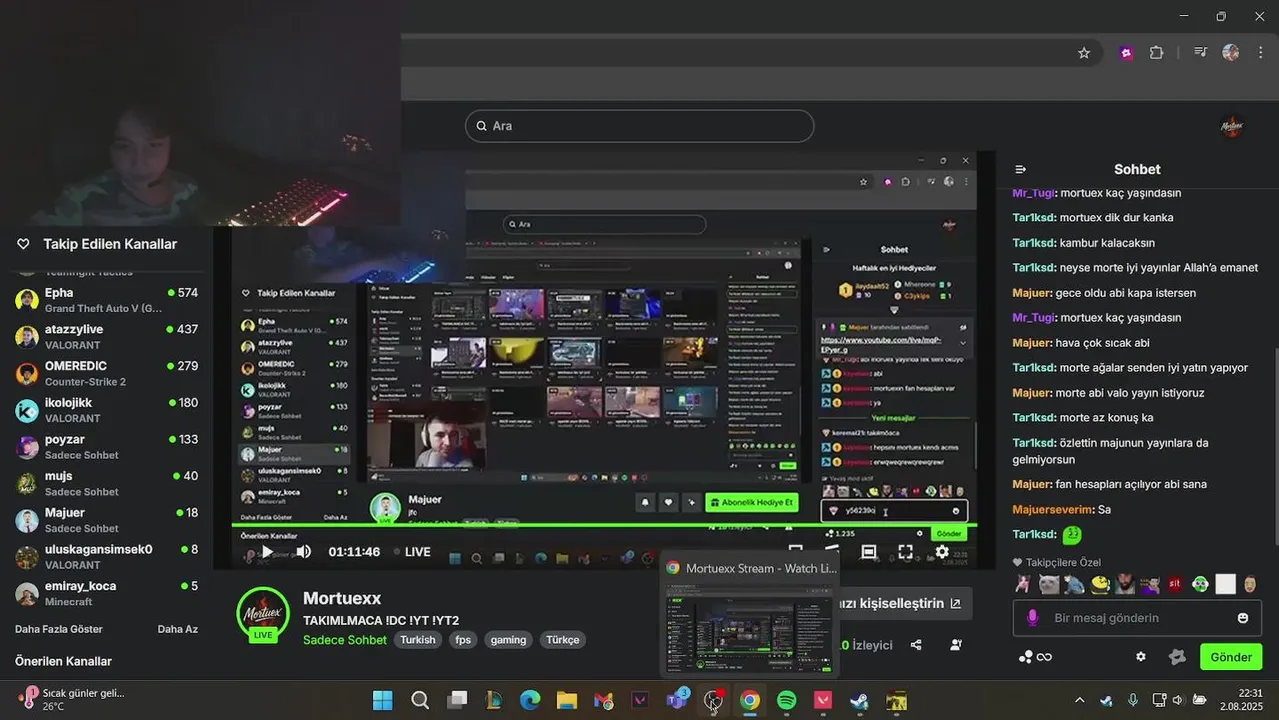1279x720 pixels.
Task: Insert the bearded man face emote
Action: (x=1124, y=584)
